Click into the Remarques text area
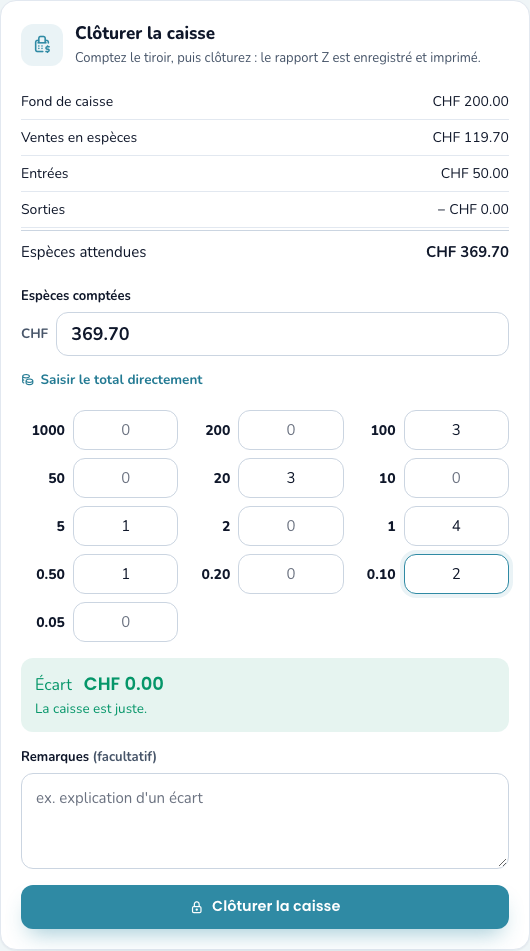 coord(265,821)
